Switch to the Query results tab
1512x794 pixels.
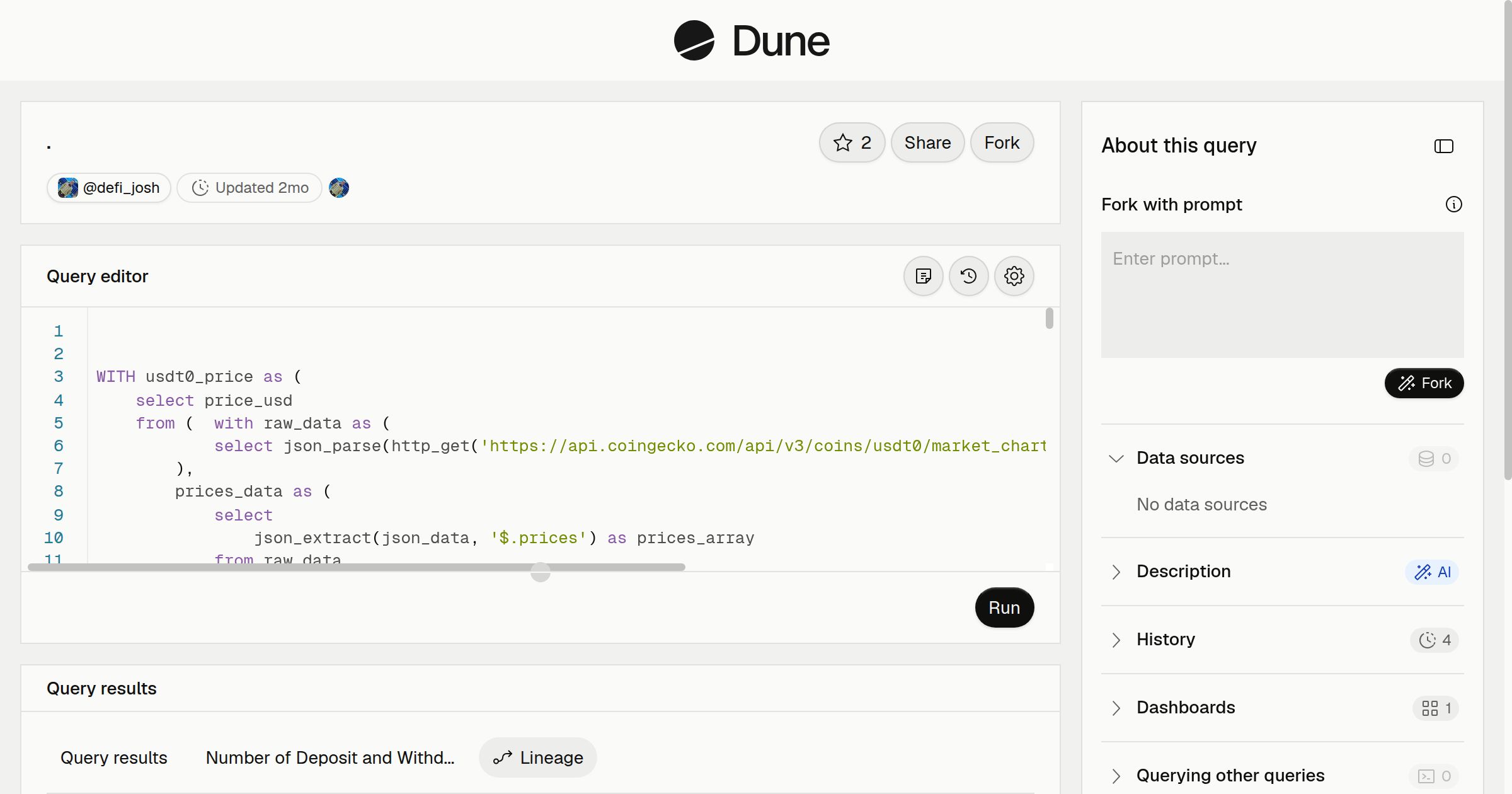113,757
